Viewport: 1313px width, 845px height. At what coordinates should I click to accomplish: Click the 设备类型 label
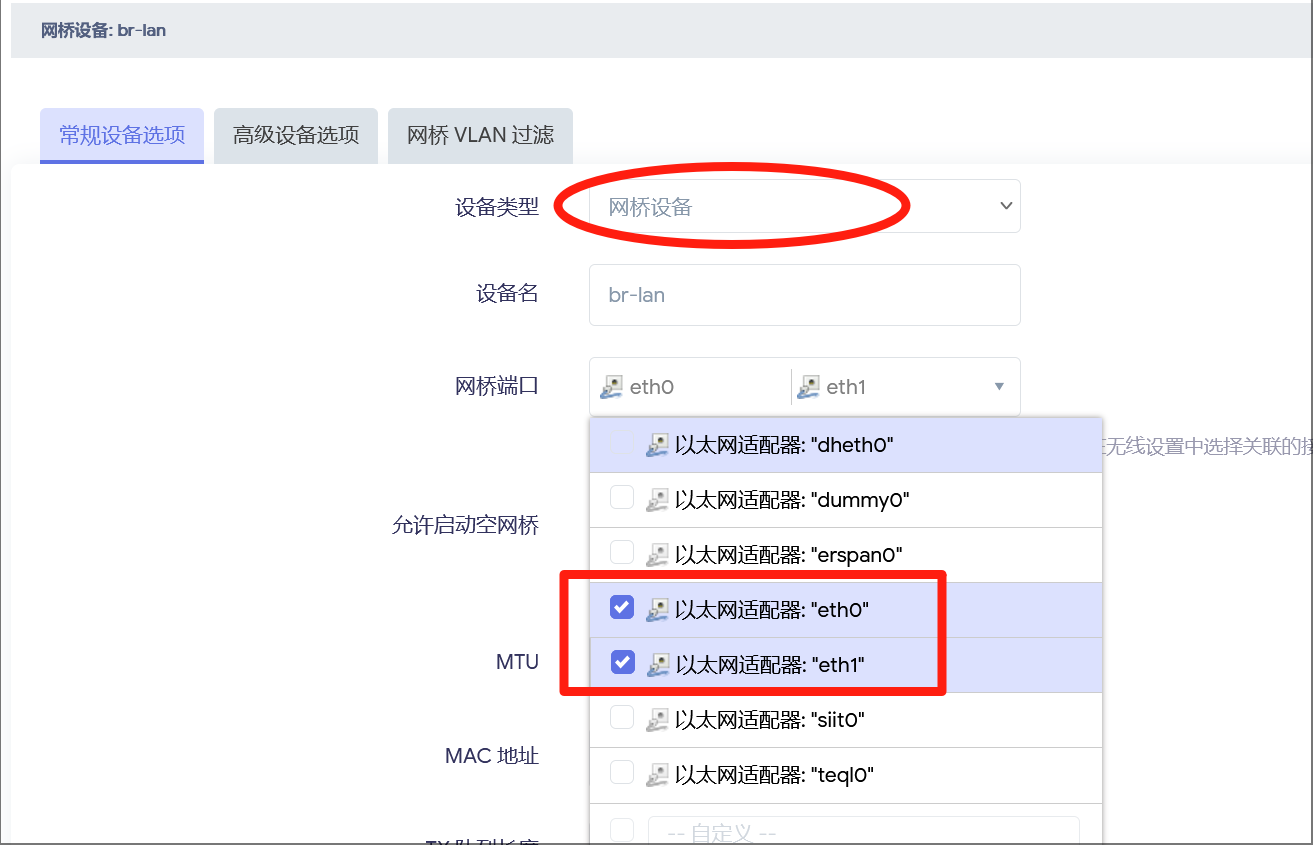coord(497,207)
